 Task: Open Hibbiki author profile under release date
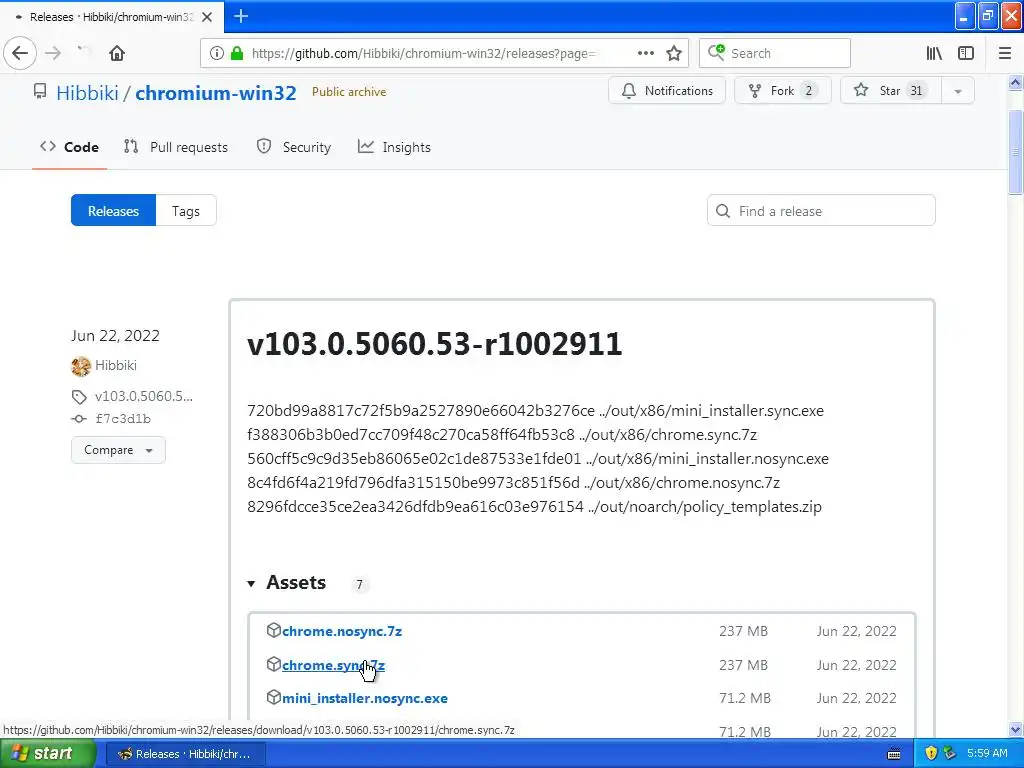116,365
